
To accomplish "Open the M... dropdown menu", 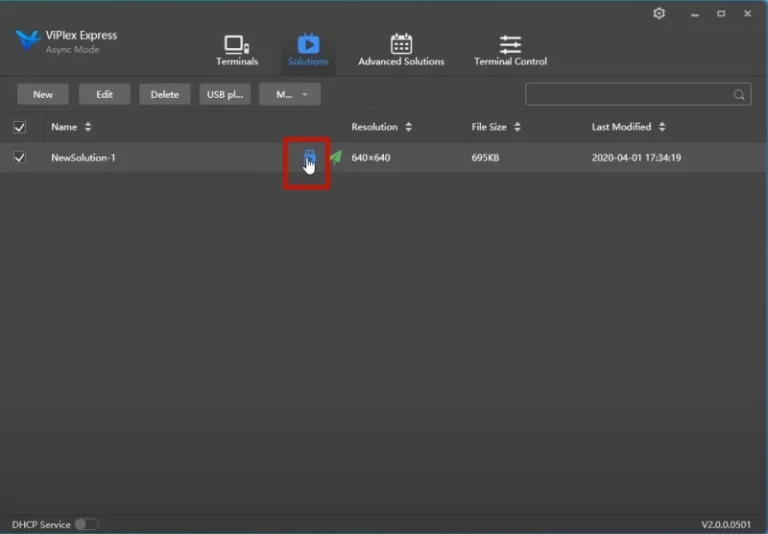I will 290,94.
